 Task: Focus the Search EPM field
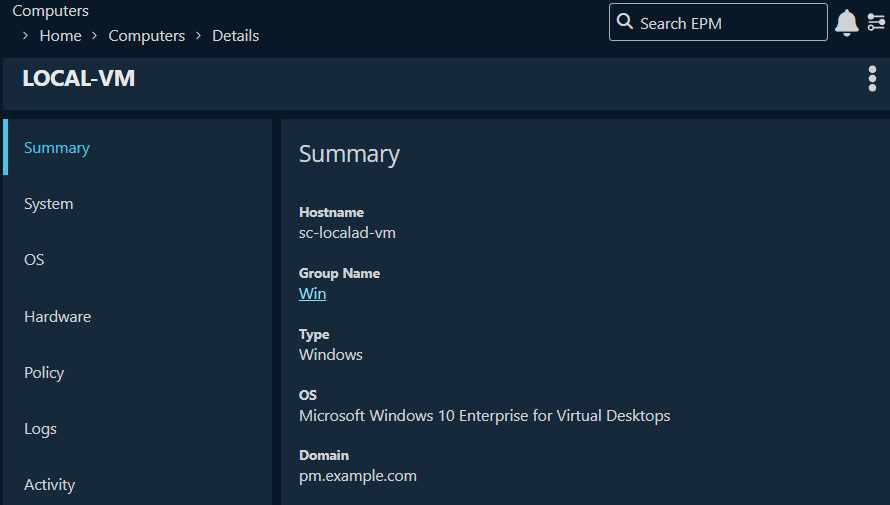(718, 22)
